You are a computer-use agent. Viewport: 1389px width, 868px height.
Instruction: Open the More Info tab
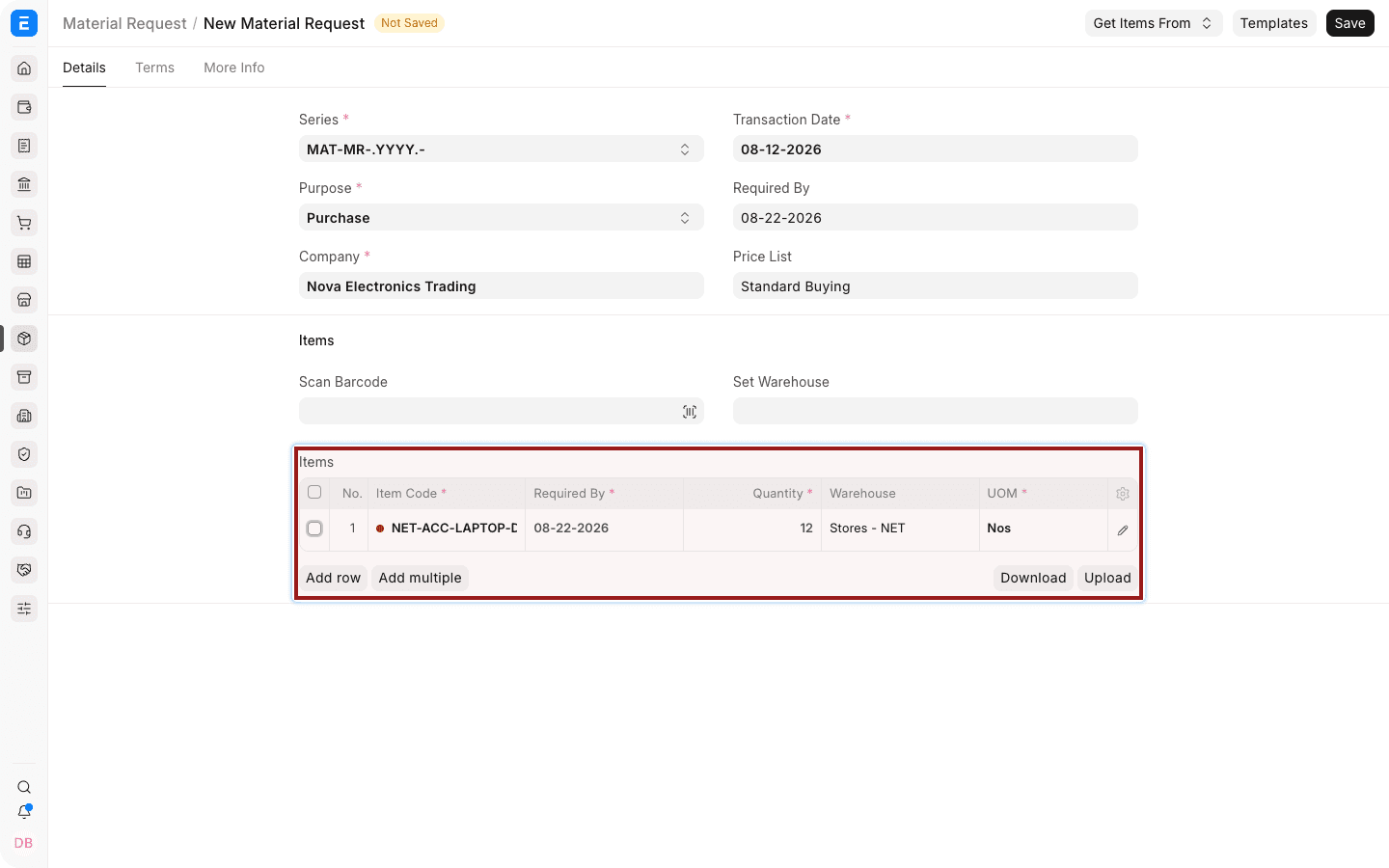tap(234, 68)
